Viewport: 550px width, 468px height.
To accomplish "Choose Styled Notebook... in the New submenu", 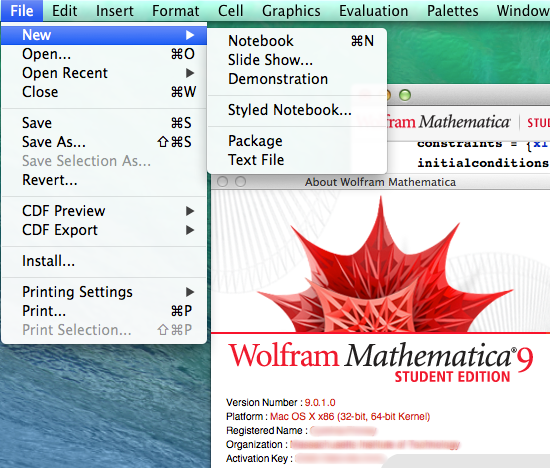I will (x=297, y=110).
